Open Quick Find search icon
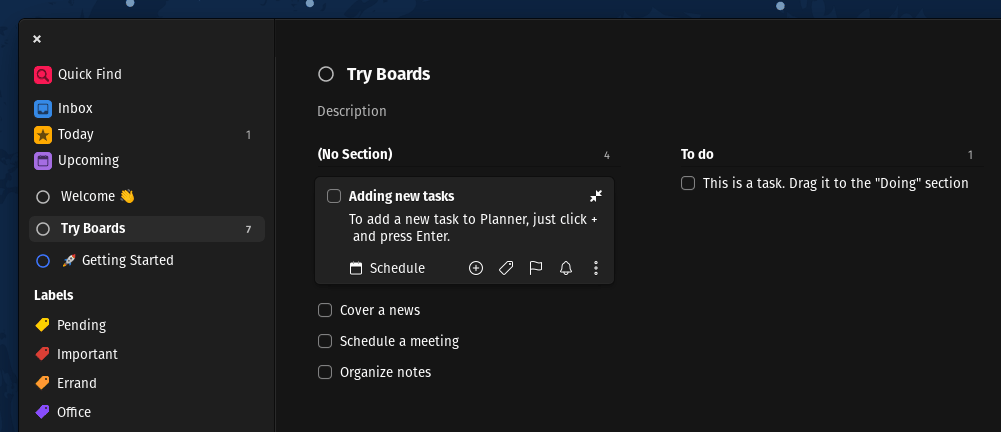The width and height of the screenshot is (1001, 432). pyautogui.click(x=42, y=74)
